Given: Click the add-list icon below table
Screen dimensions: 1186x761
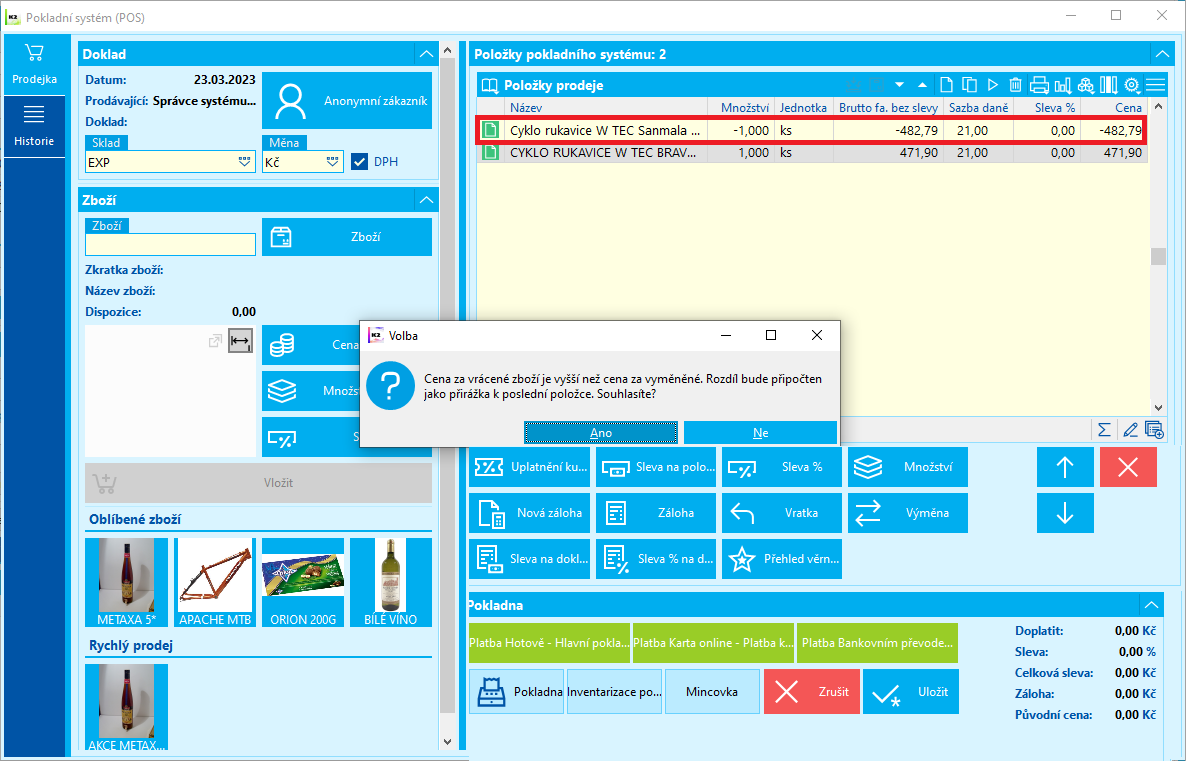Looking at the screenshot, I should [x=1154, y=430].
